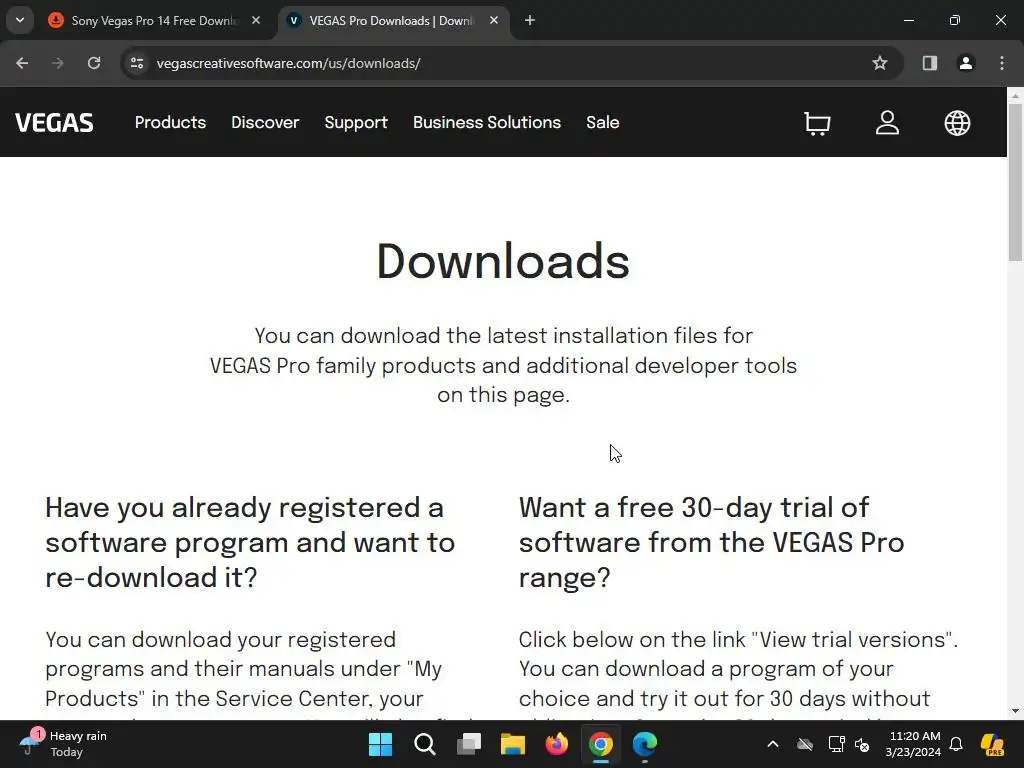Close the Sony Vegas Pro 14 tab
Image resolution: width=1024 pixels, height=768 pixels.
[256, 21]
